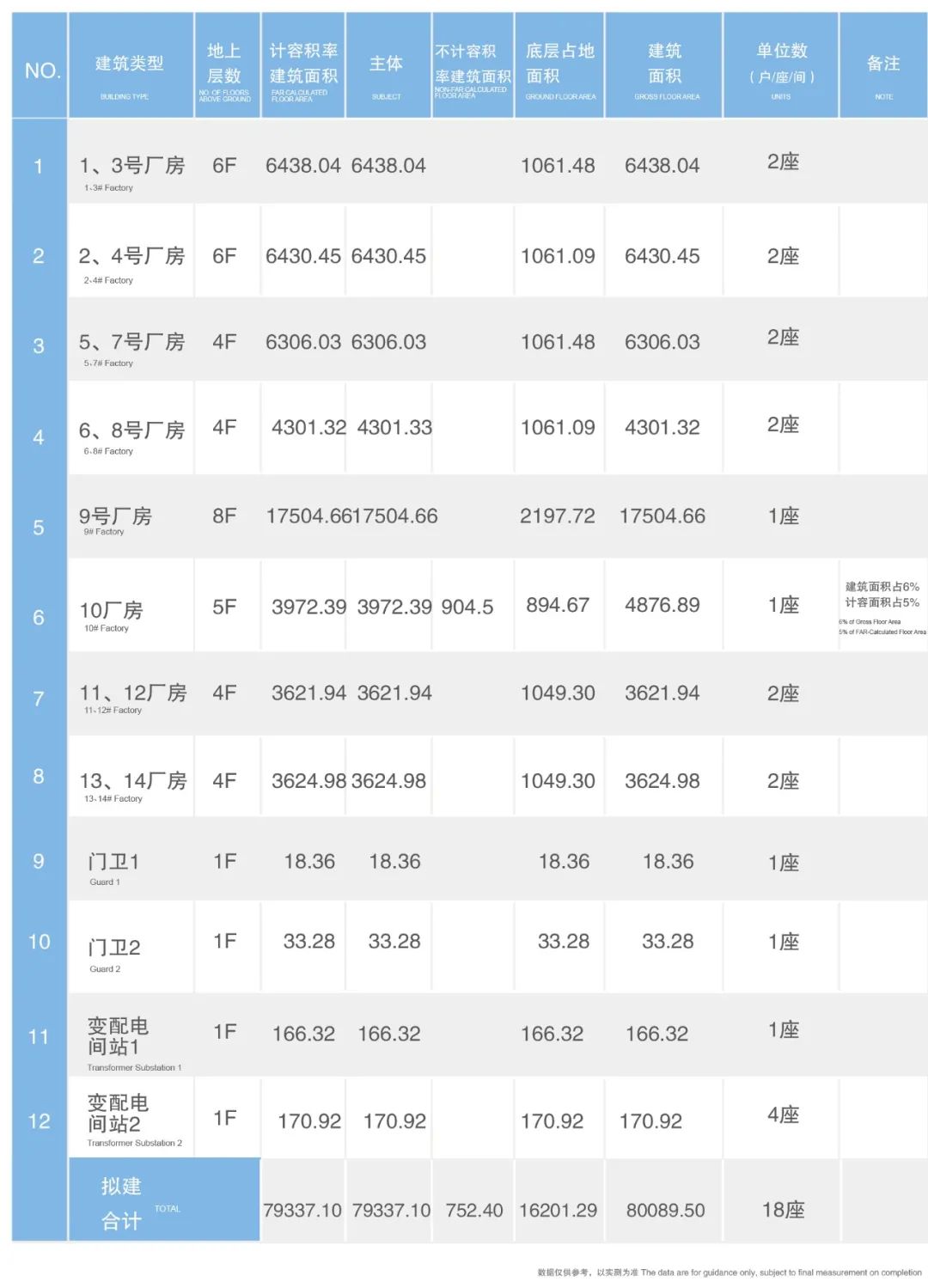The image size is (928, 1288).
Task: Select the 底层占地面积 header cell
Action: coord(559,65)
